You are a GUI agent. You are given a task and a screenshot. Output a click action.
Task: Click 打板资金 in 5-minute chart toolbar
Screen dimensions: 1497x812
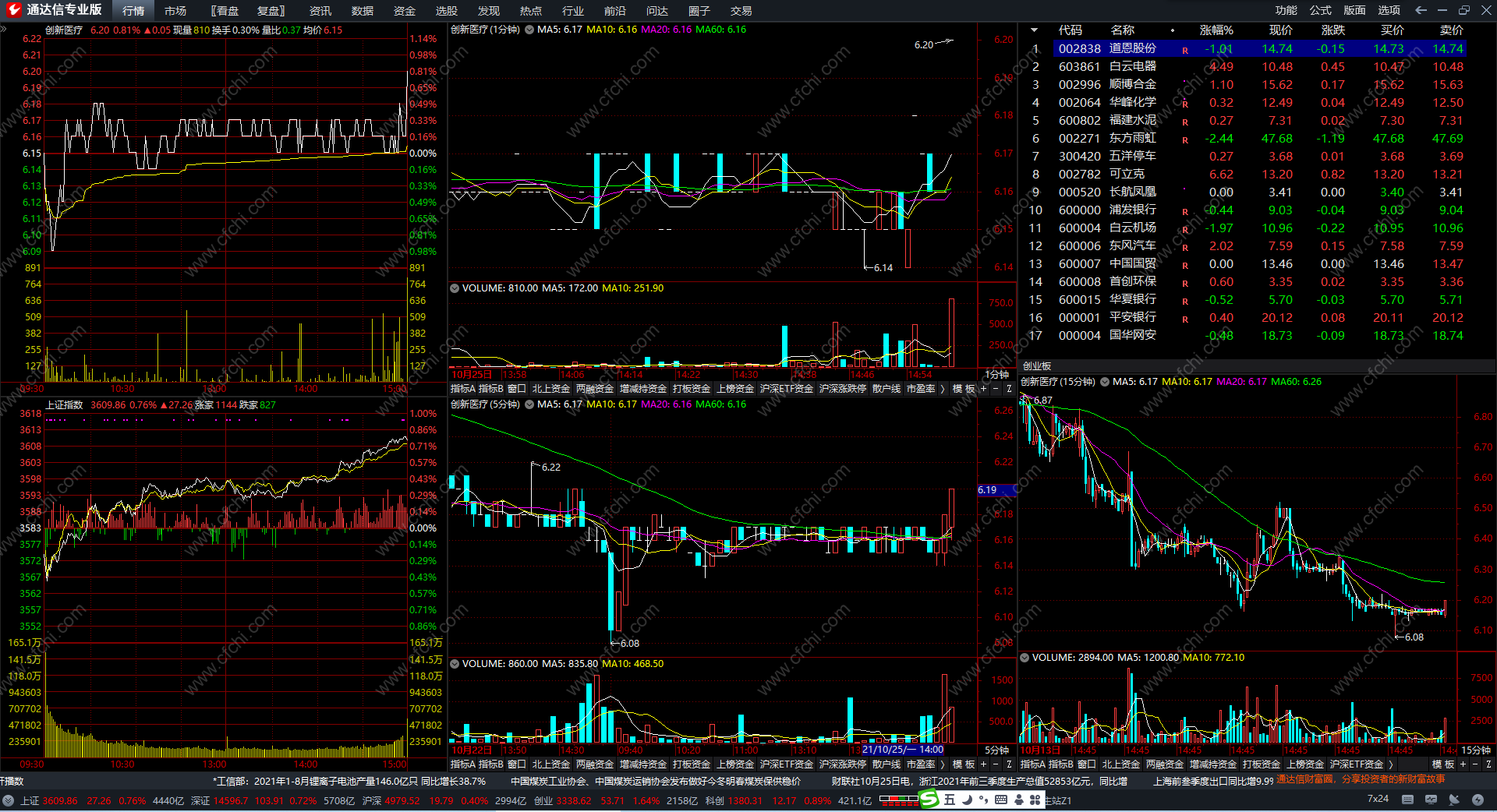(x=692, y=764)
